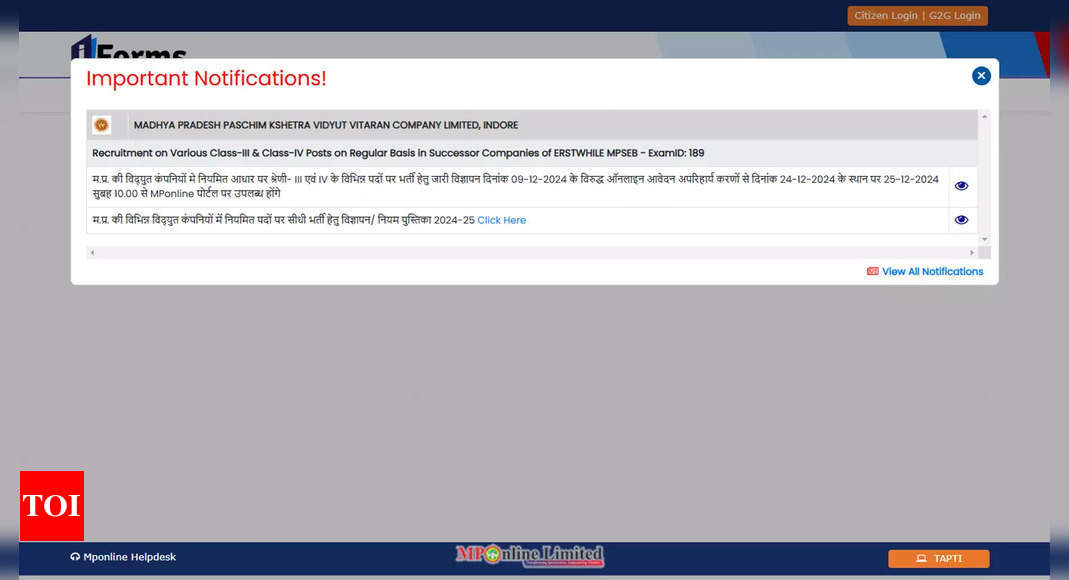Click the Madhya Pradesh Paschim Kshetra company title

click(326, 125)
